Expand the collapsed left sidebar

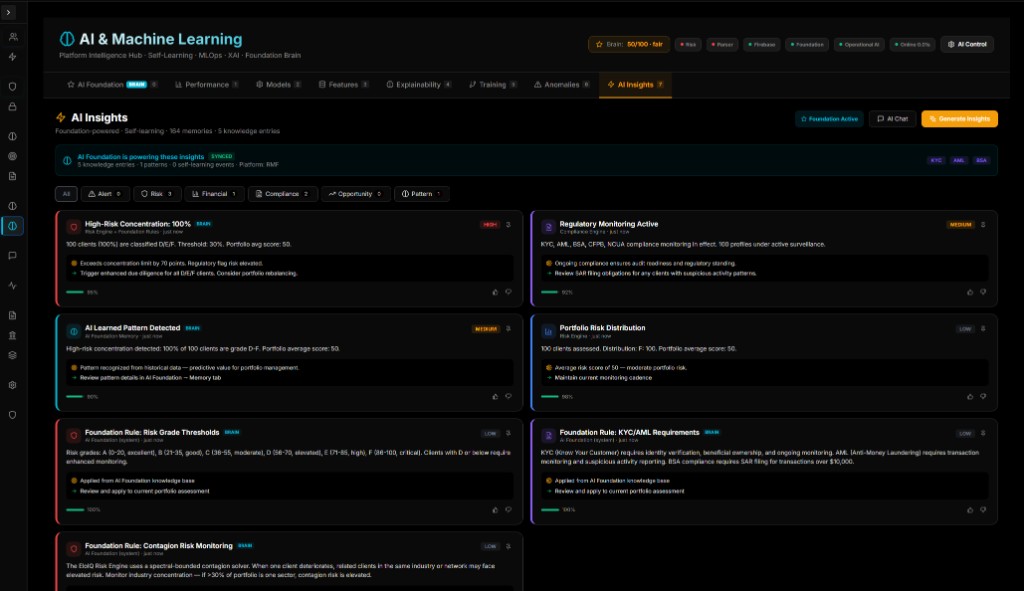(x=8, y=11)
